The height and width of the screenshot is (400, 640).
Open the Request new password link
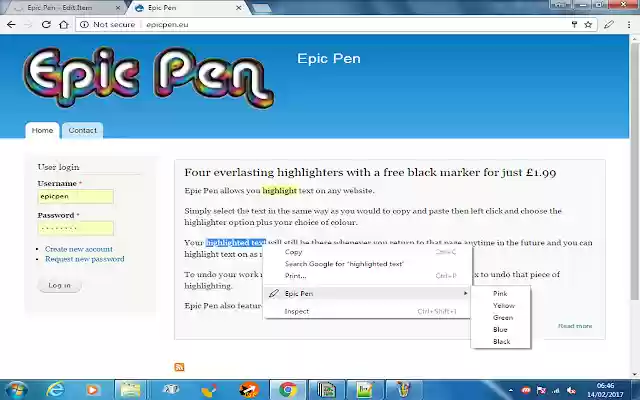tap(84, 259)
